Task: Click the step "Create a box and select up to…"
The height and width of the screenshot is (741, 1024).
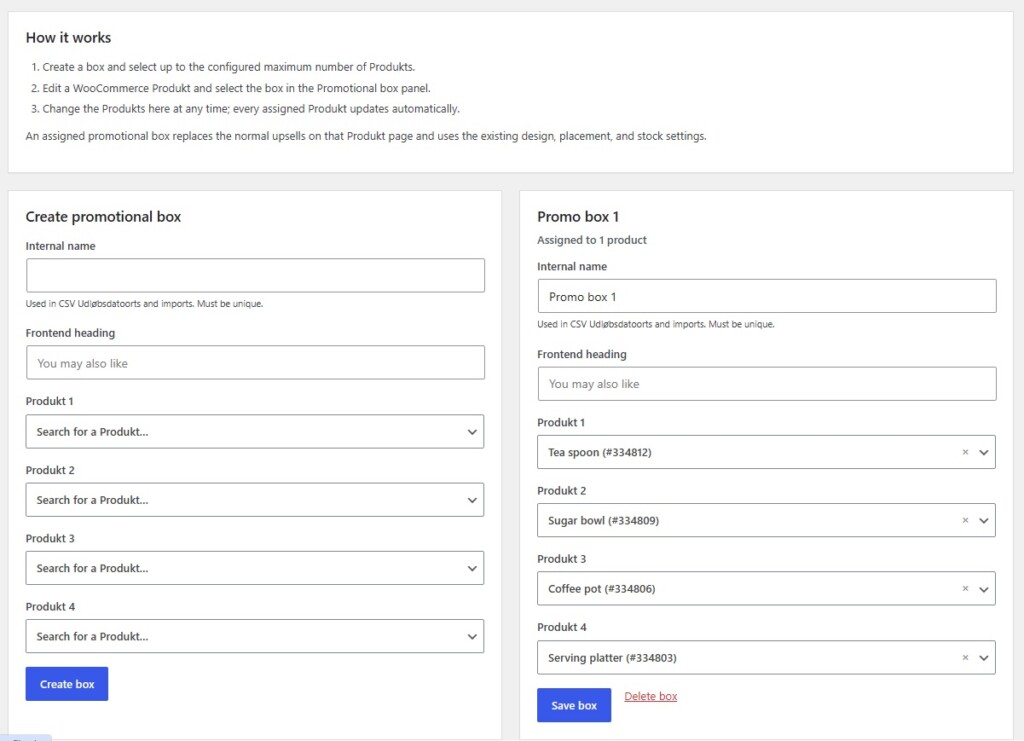Action: [x=229, y=67]
